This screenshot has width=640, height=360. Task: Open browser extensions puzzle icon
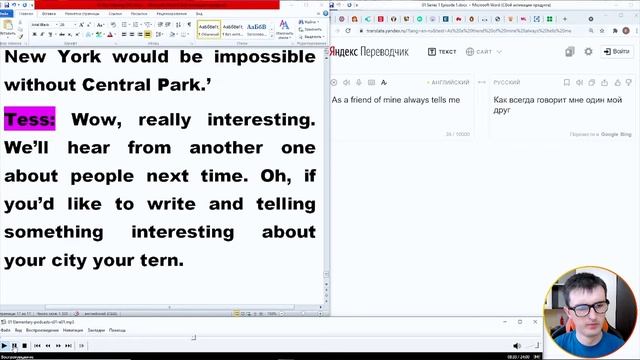click(x=615, y=31)
